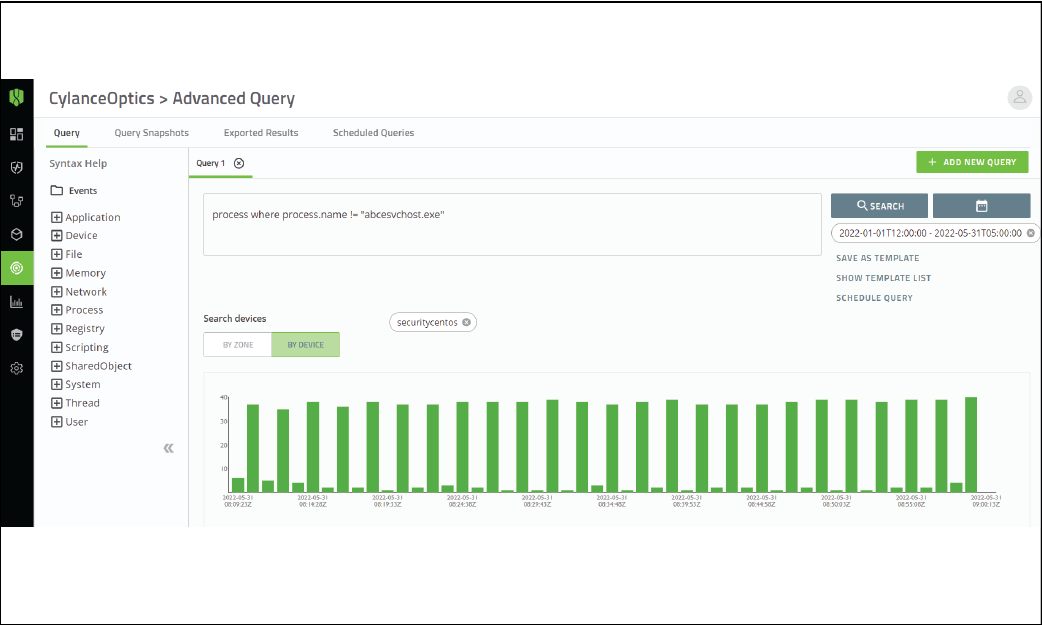Screen dimensions: 1042x625
Task: Expand the System node
Action: [x=56, y=384]
